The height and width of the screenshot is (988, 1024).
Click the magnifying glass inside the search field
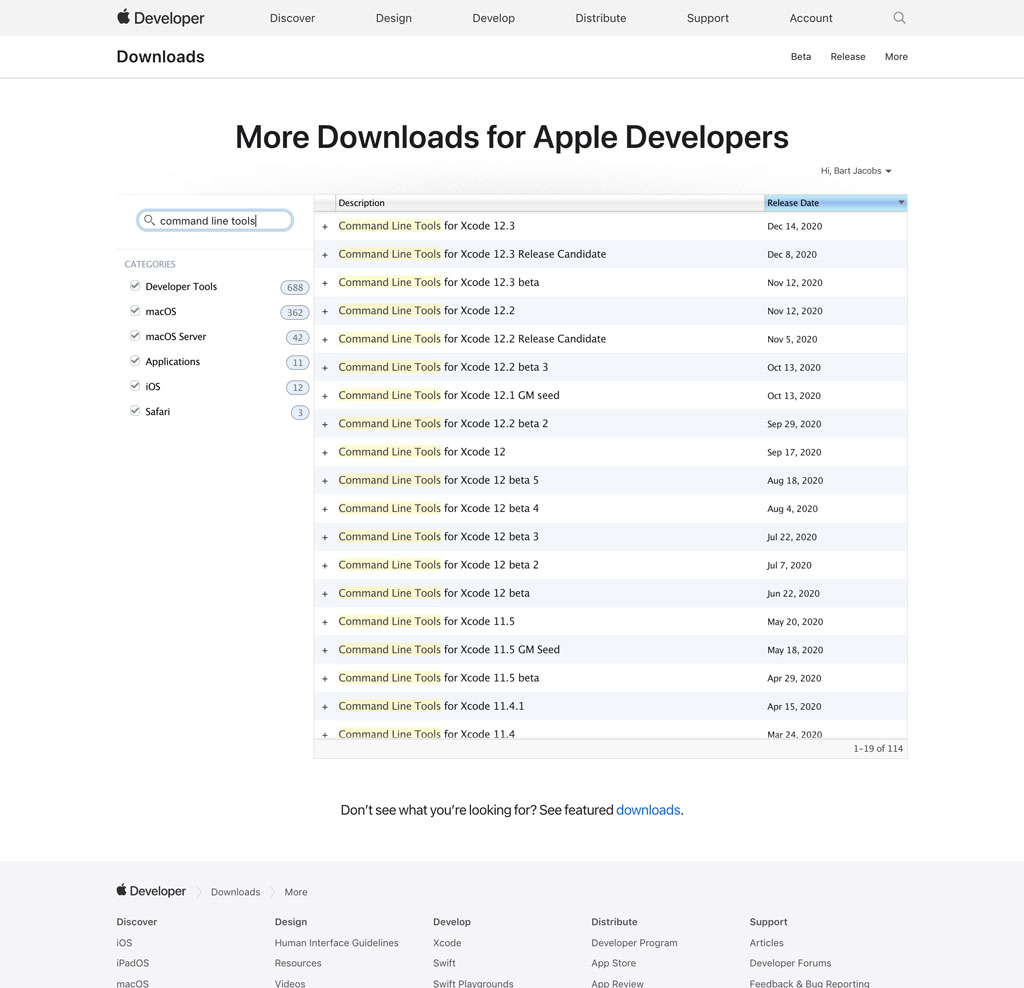pos(148,220)
